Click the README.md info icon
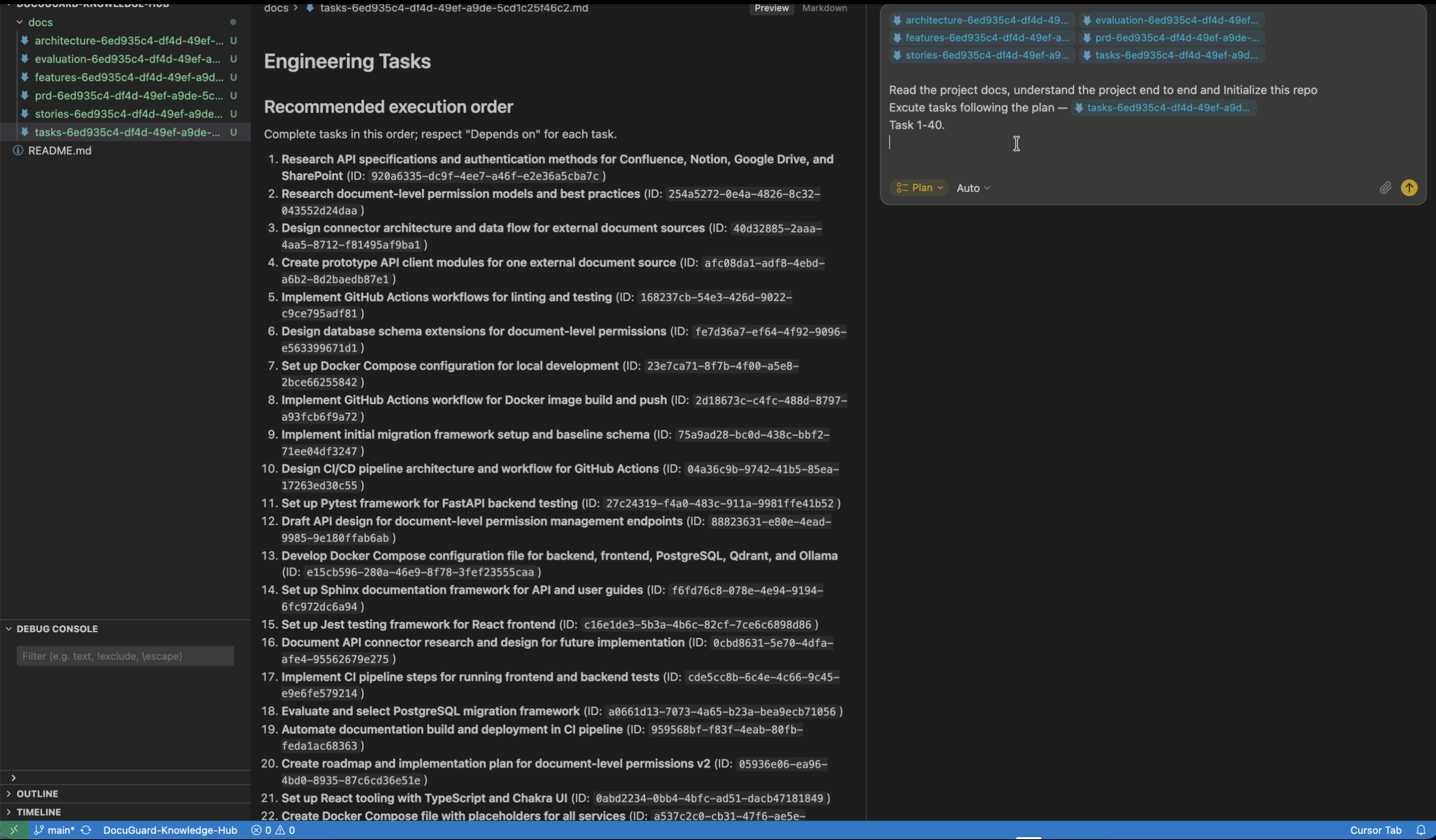 point(18,151)
